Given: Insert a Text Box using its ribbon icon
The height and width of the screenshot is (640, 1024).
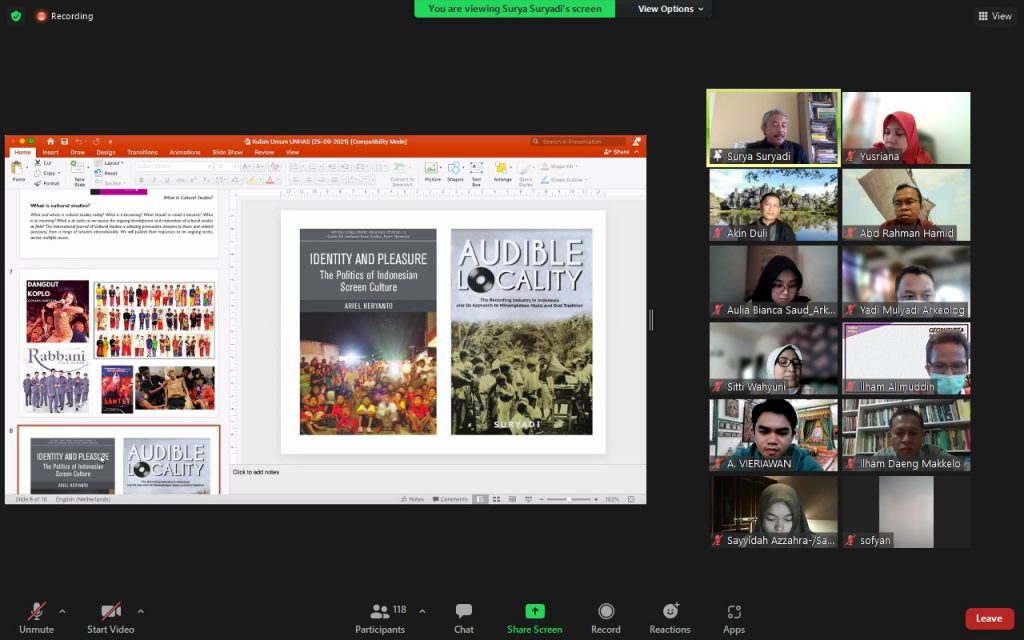Looking at the screenshot, I should [477, 169].
